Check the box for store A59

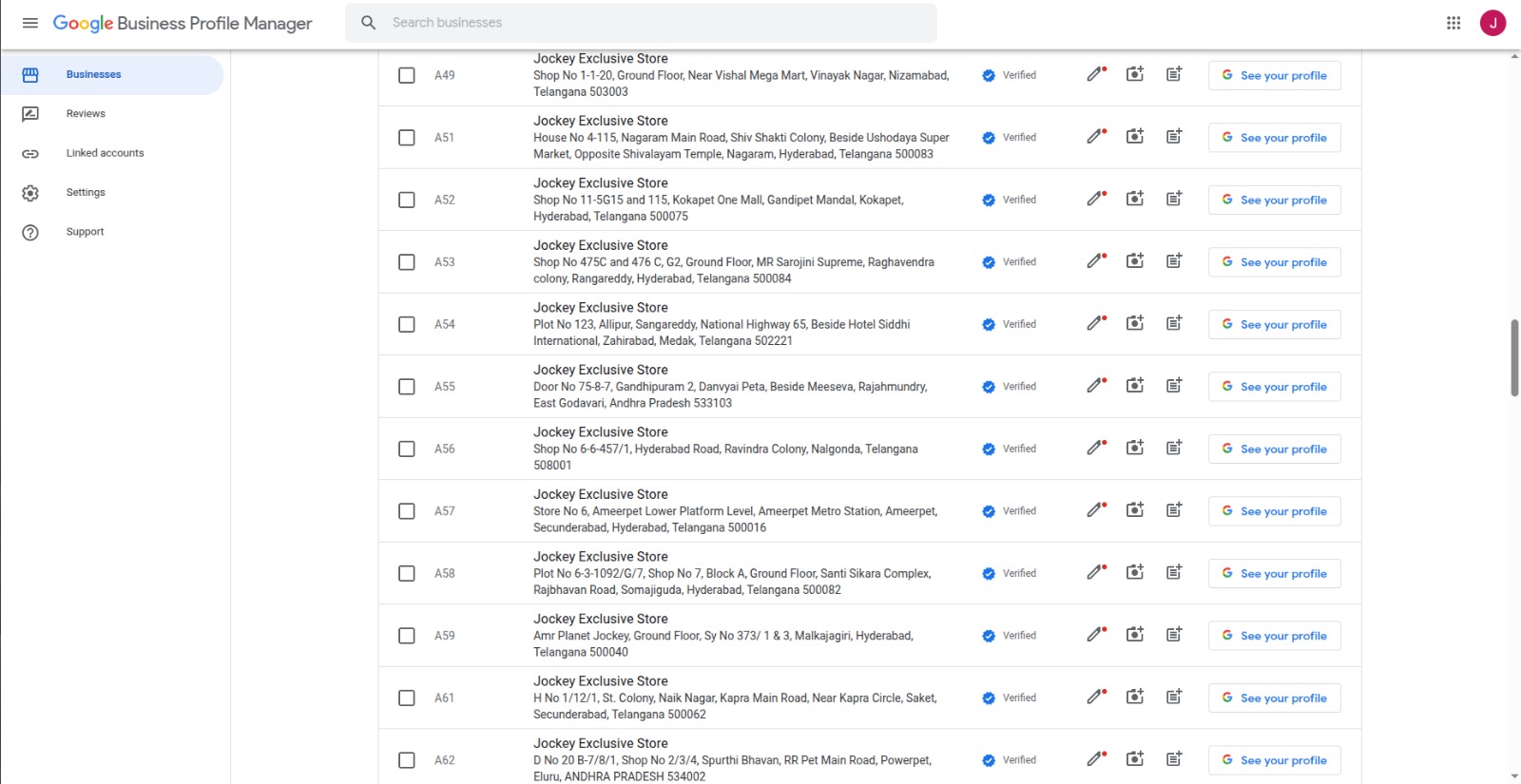[x=407, y=636]
